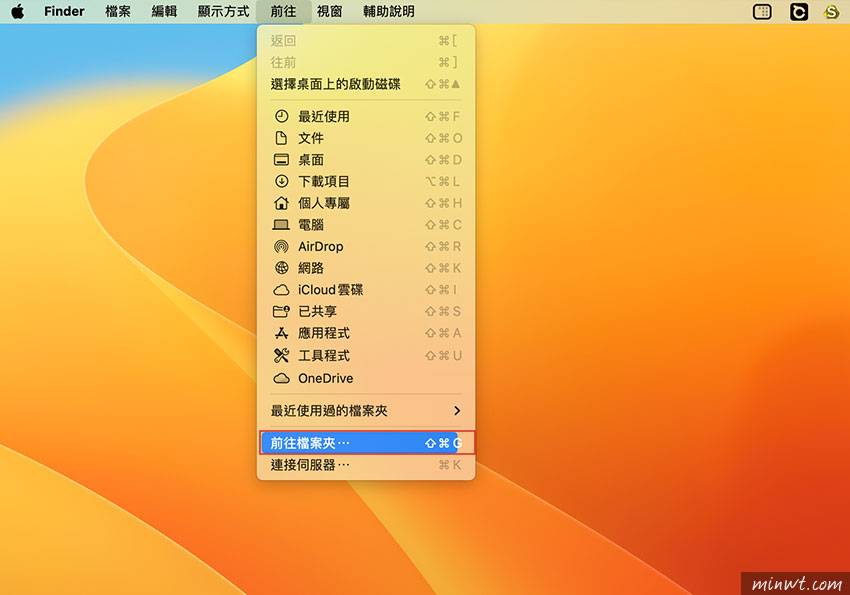
Task: Click the 工具程式 utilities tools icon
Action: (x=281, y=356)
